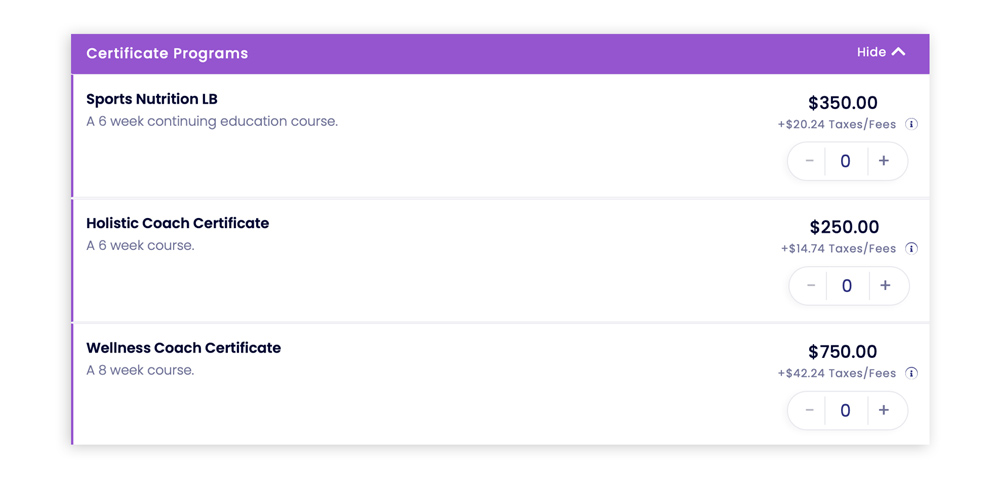
Task: Increase Sports Nutrition LB quantity with plus
Action: click(884, 161)
